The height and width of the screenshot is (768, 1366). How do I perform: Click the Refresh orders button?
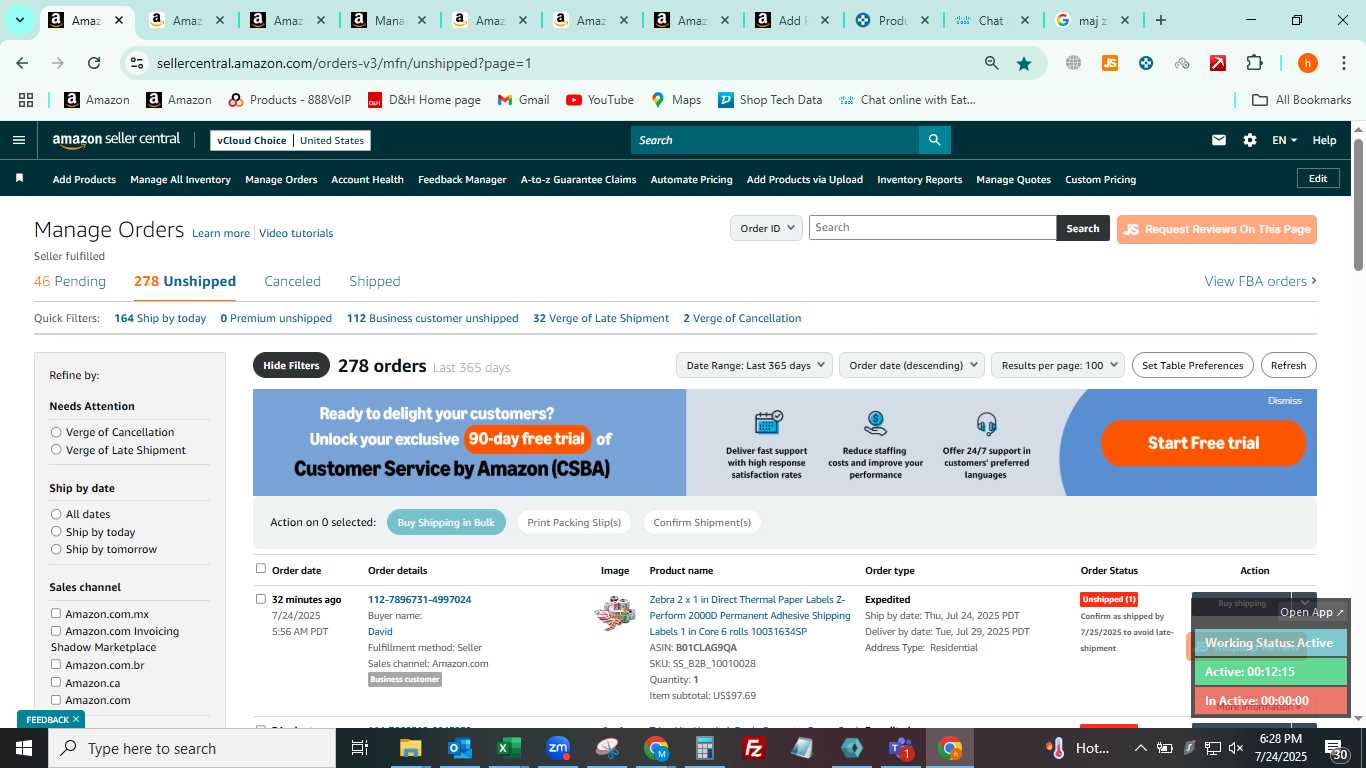pos(1288,365)
